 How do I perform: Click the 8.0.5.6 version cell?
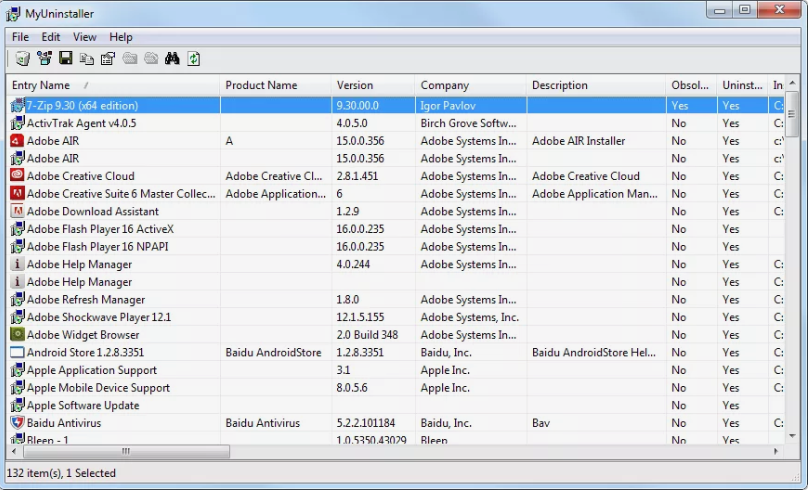coord(352,388)
